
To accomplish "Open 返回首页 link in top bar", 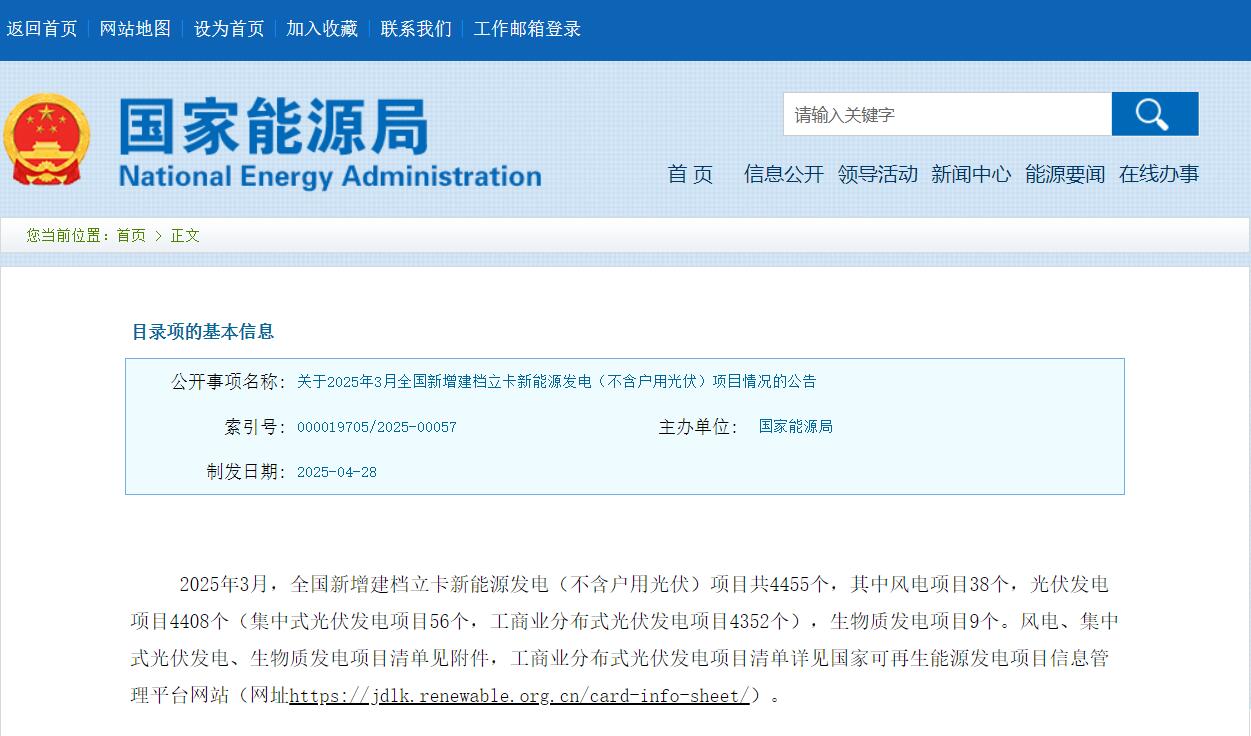I will [x=42, y=29].
